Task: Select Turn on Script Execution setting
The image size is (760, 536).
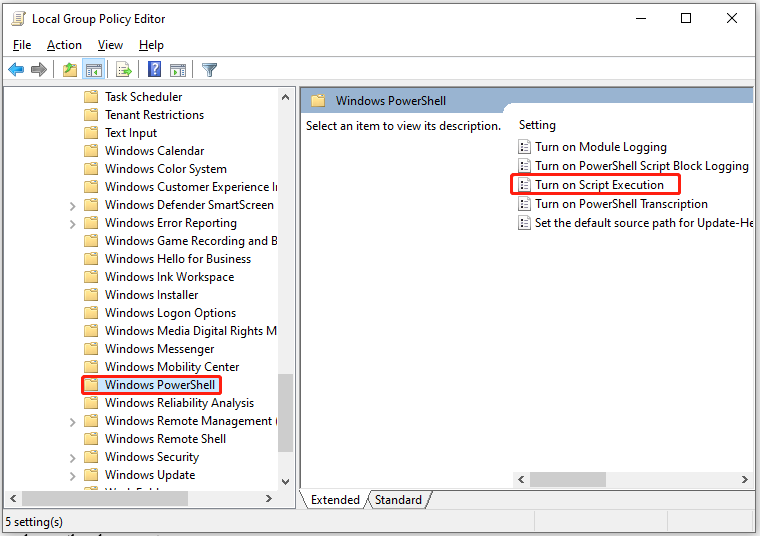Action: tap(599, 185)
